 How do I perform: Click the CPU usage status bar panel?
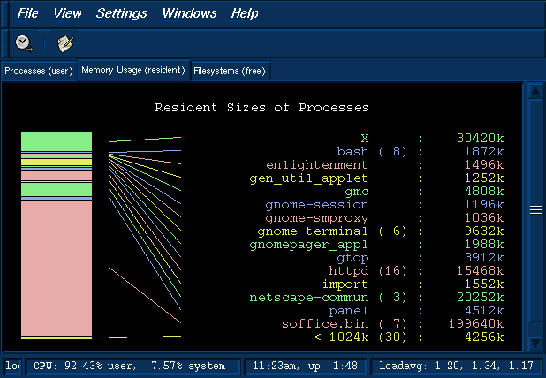tap(132, 366)
